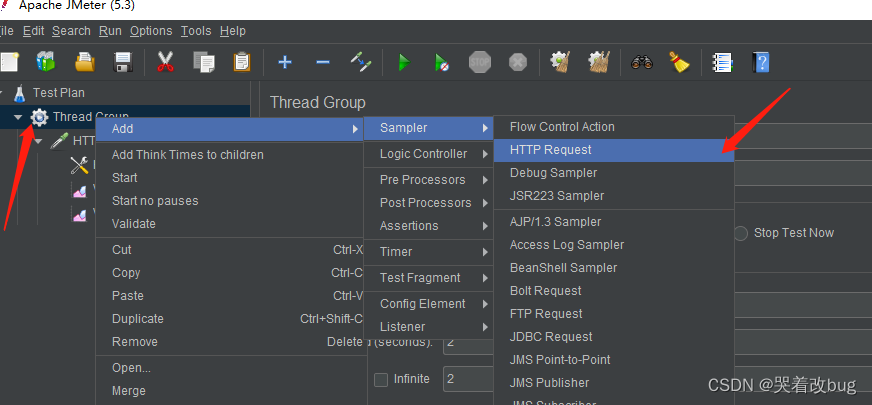Select Copy in the context menu
The width and height of the screenshot is (872, 405).
[230, 273]
